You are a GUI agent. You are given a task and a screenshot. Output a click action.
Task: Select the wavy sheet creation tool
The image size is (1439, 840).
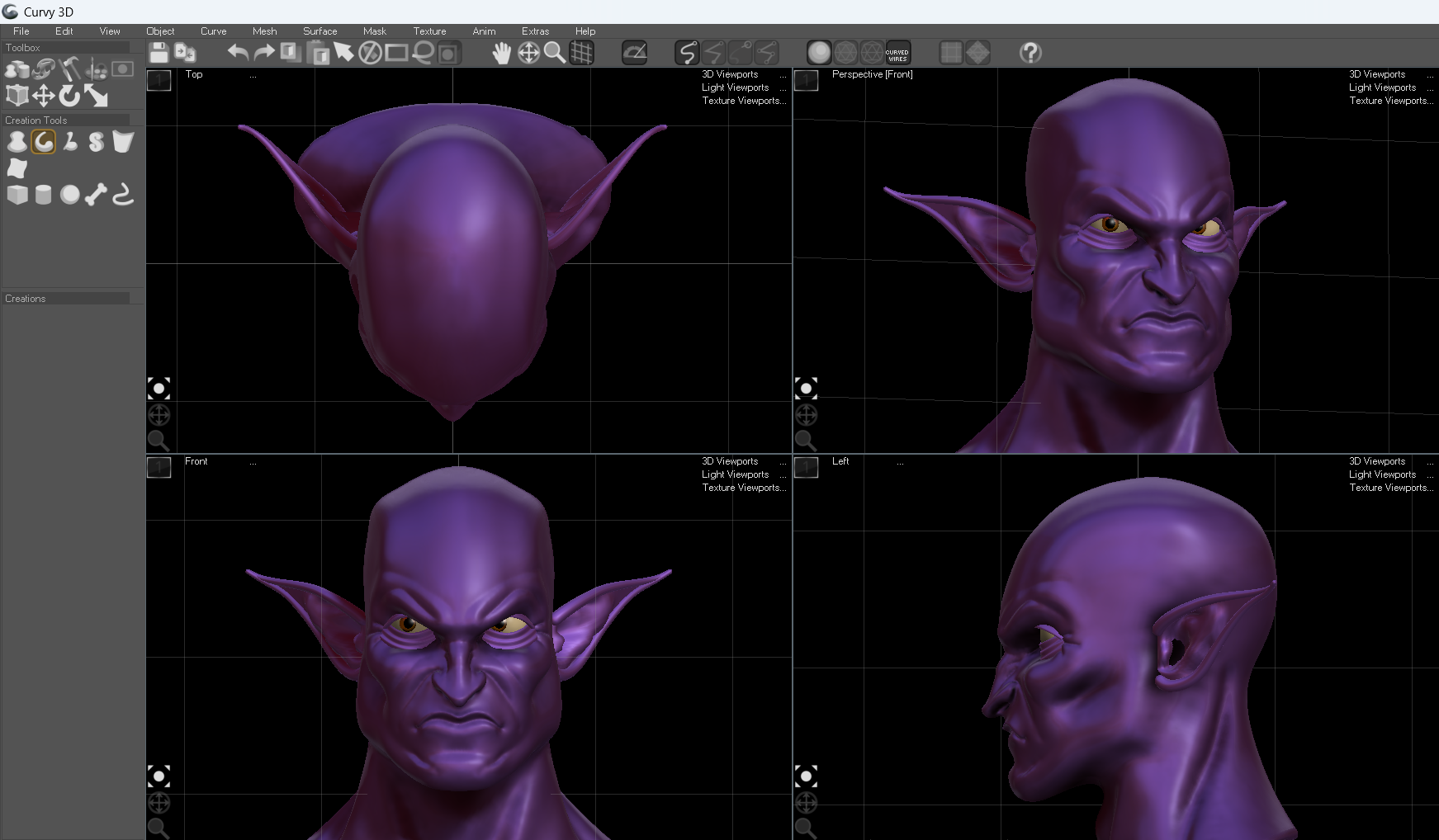tap(17, 168)
